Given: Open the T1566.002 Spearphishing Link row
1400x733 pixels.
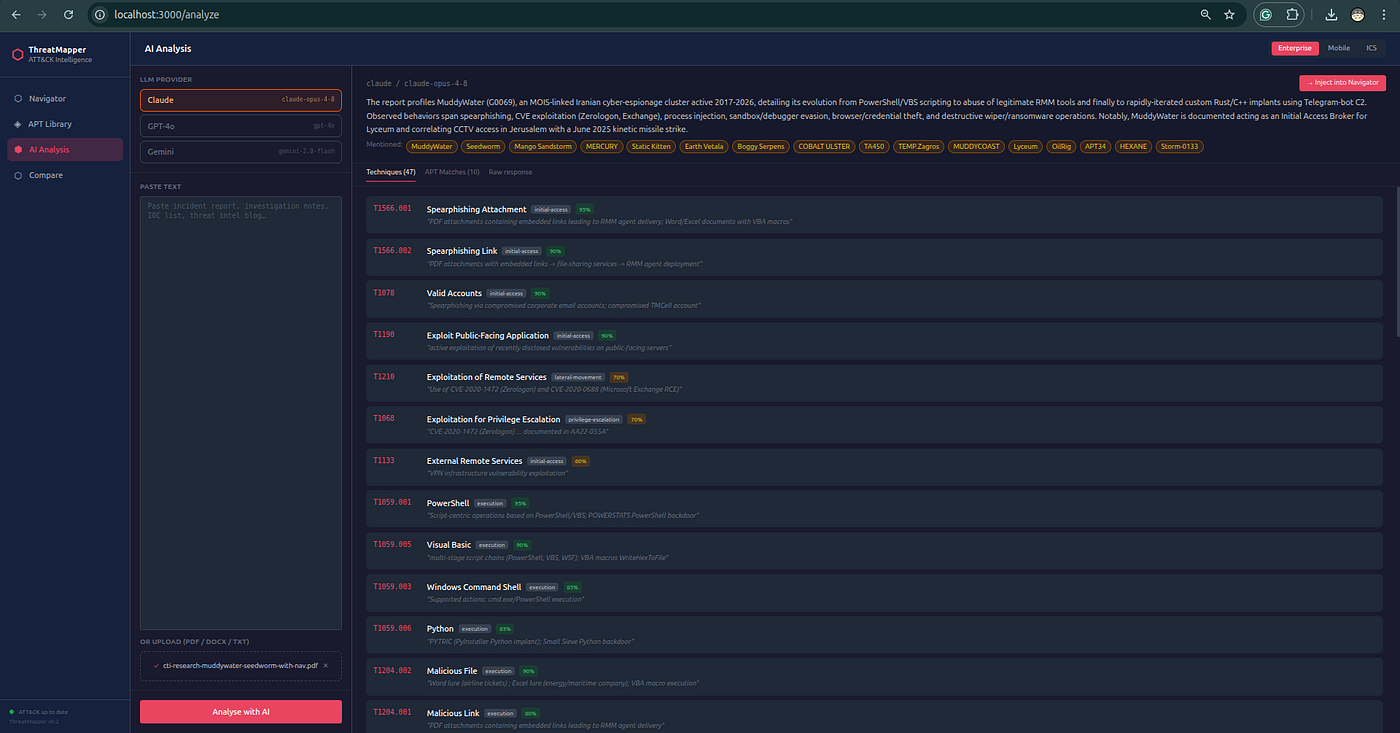Looking at the screenshot, I should [x=876, y=257].
